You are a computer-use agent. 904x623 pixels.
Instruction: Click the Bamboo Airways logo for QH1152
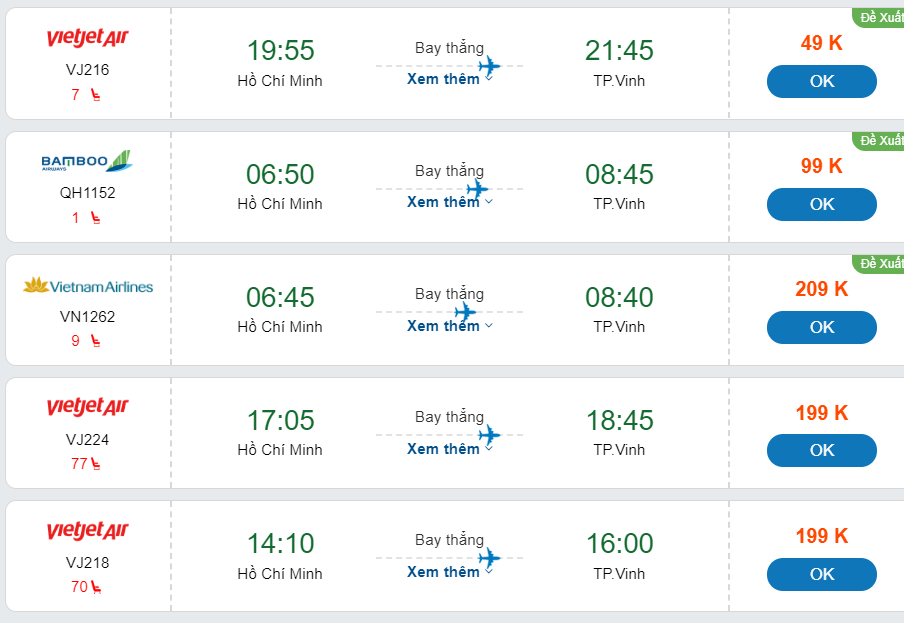click(87, 161)
